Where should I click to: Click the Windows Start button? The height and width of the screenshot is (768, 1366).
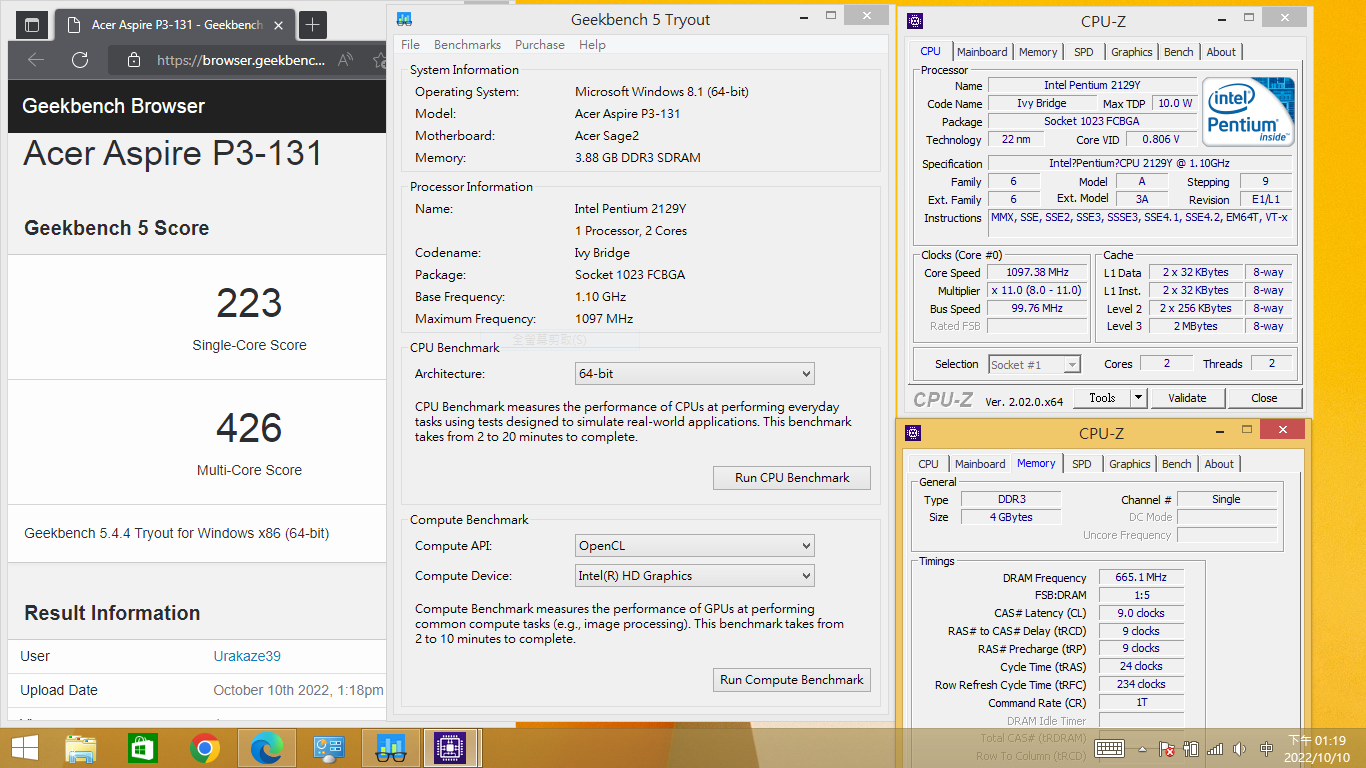pos(24,748)
